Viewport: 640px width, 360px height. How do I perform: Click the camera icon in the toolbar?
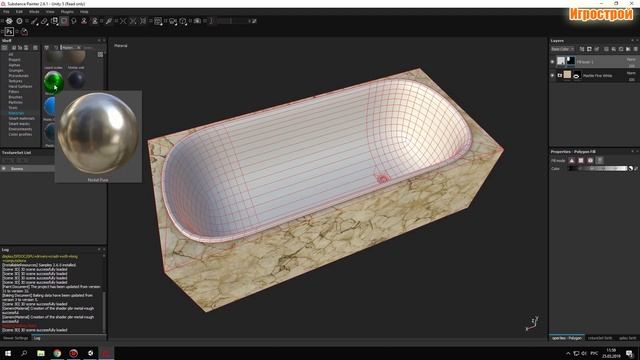198,21
